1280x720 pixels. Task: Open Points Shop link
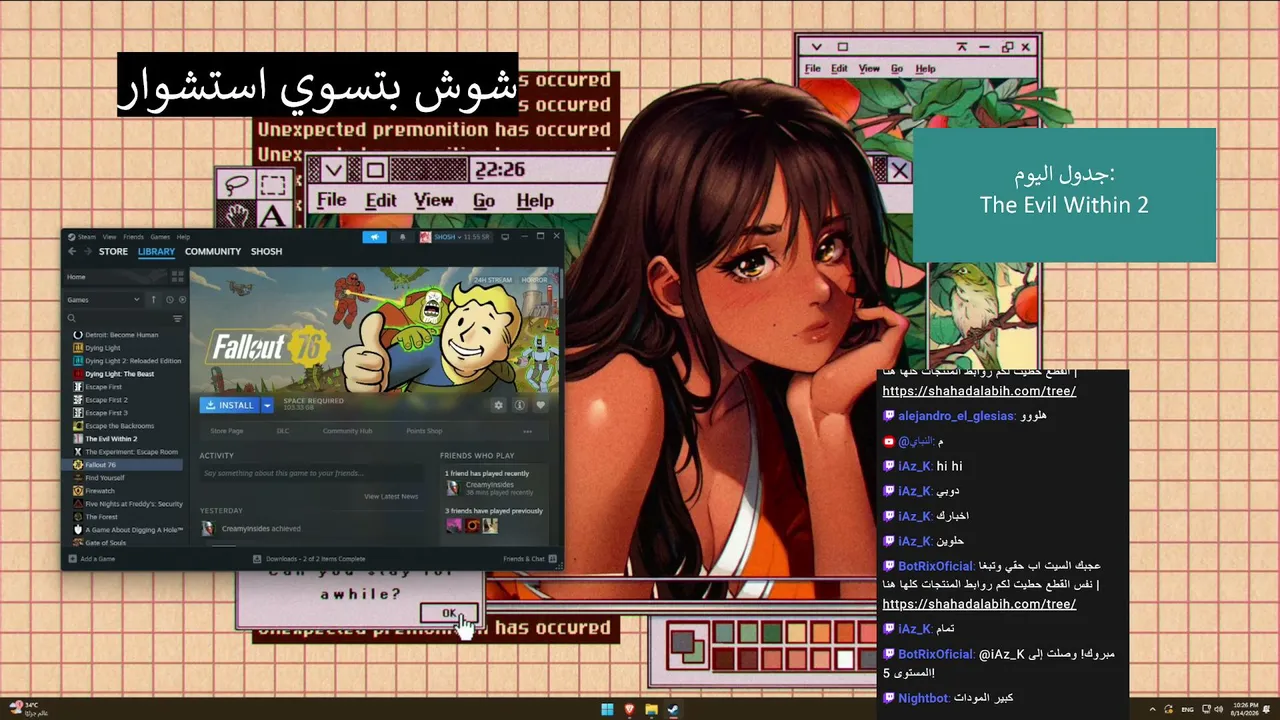[424, 431]
